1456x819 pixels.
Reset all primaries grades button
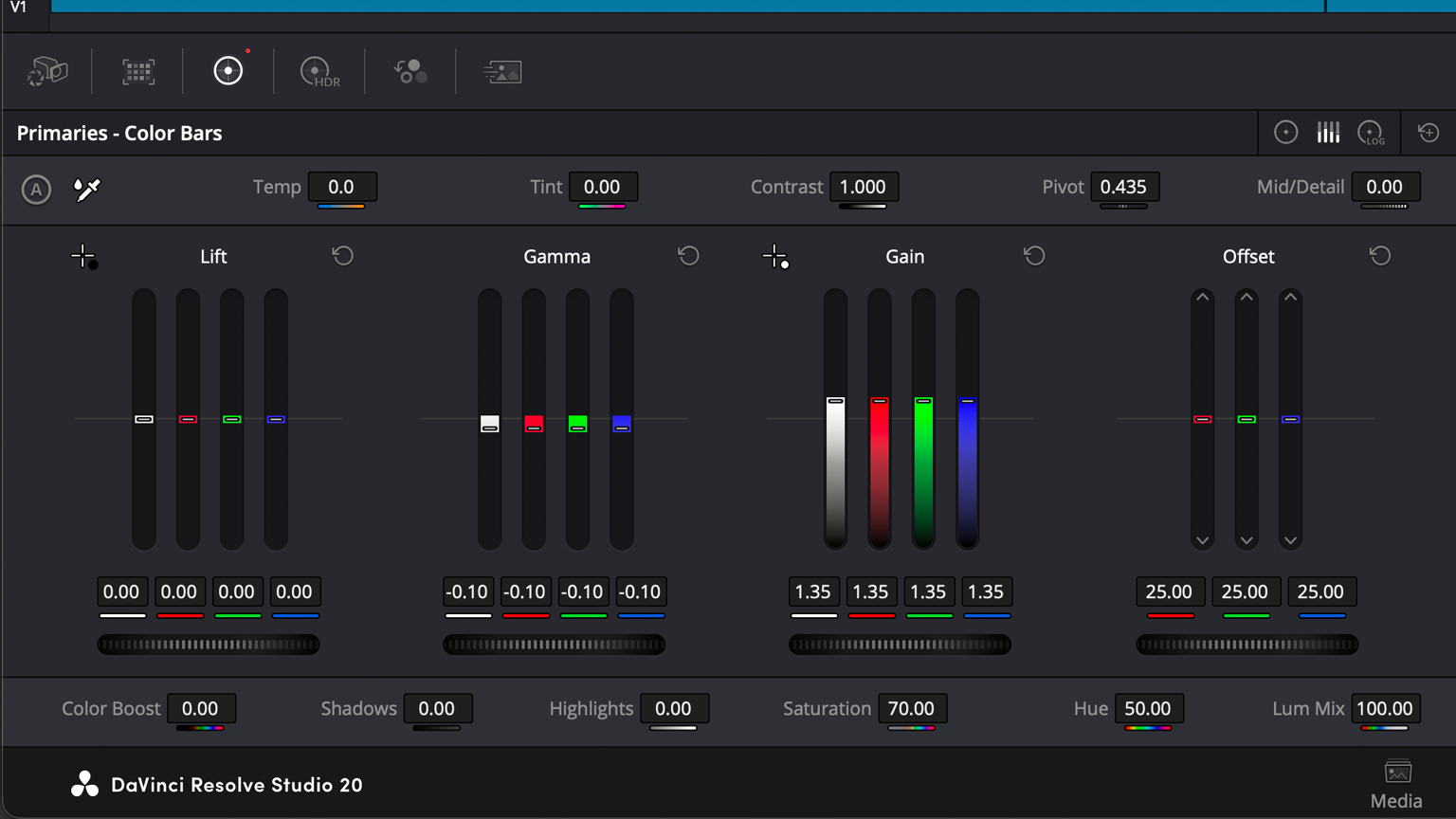(x=1429, y=133)
